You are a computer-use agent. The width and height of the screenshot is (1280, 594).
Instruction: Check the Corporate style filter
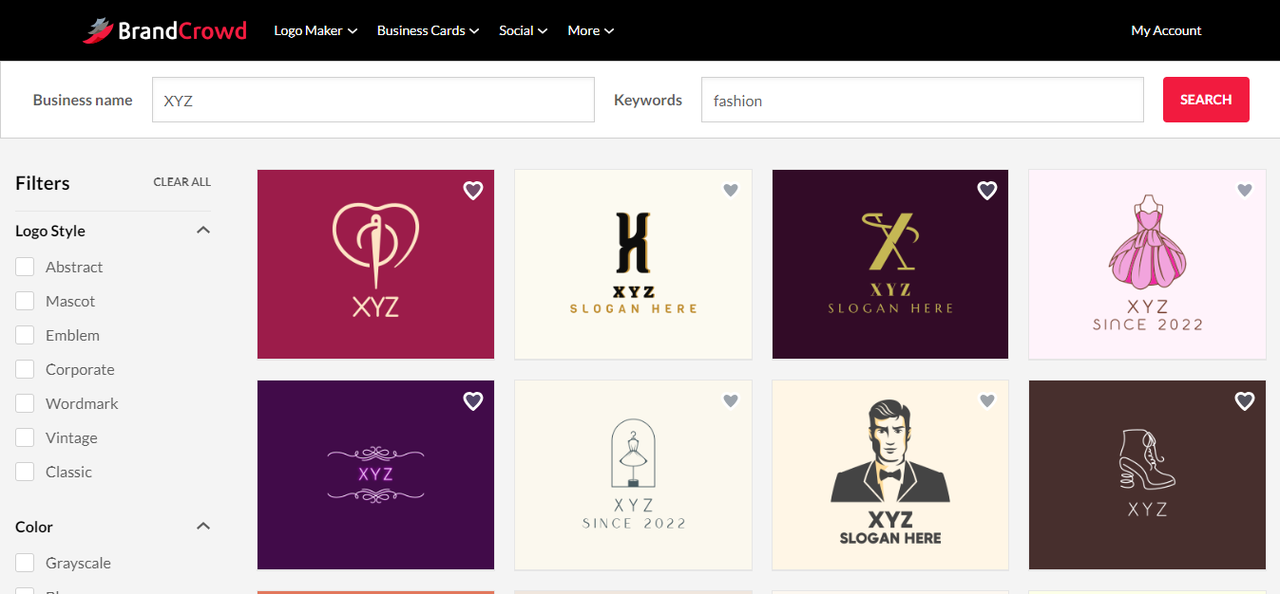point(25,369)
